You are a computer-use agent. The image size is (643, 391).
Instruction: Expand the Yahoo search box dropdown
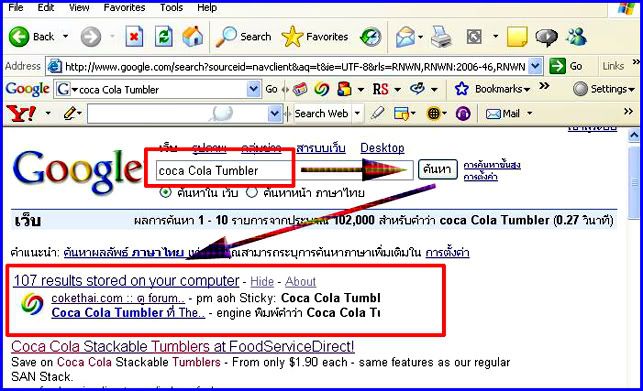click(x=274, y=113)
